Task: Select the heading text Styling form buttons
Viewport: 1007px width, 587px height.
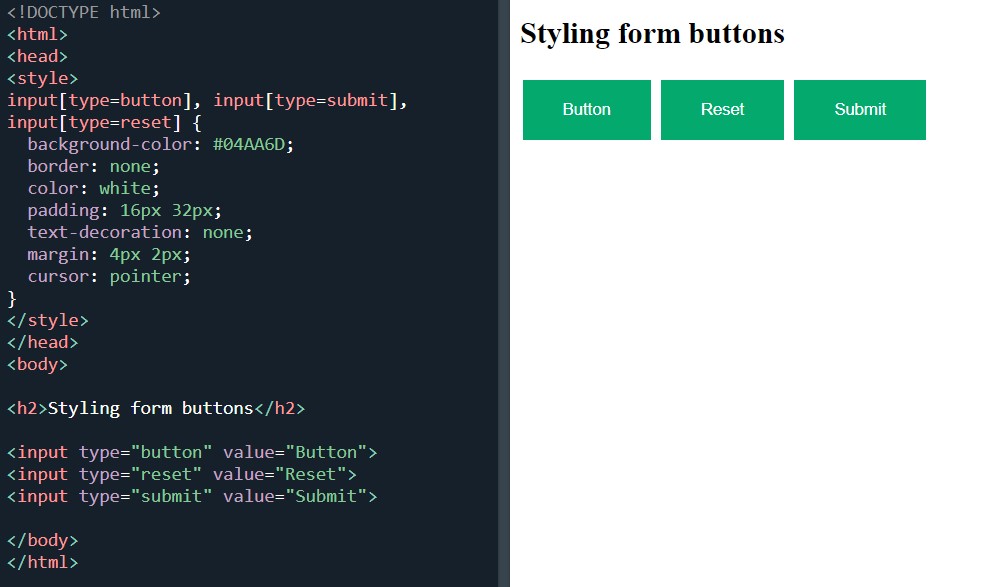Action: (x=651, y=33)
